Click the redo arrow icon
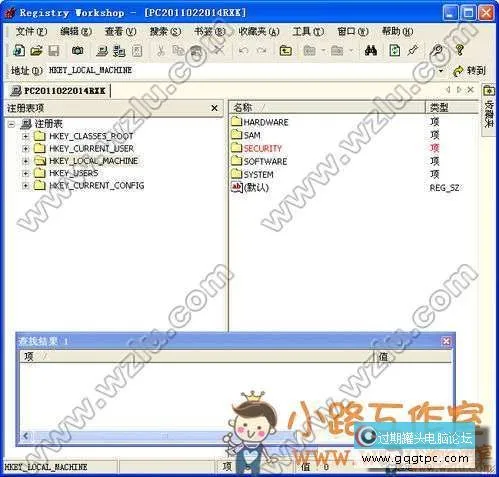Viewport: 499px width, 477px height. click(x=262, y=51)
